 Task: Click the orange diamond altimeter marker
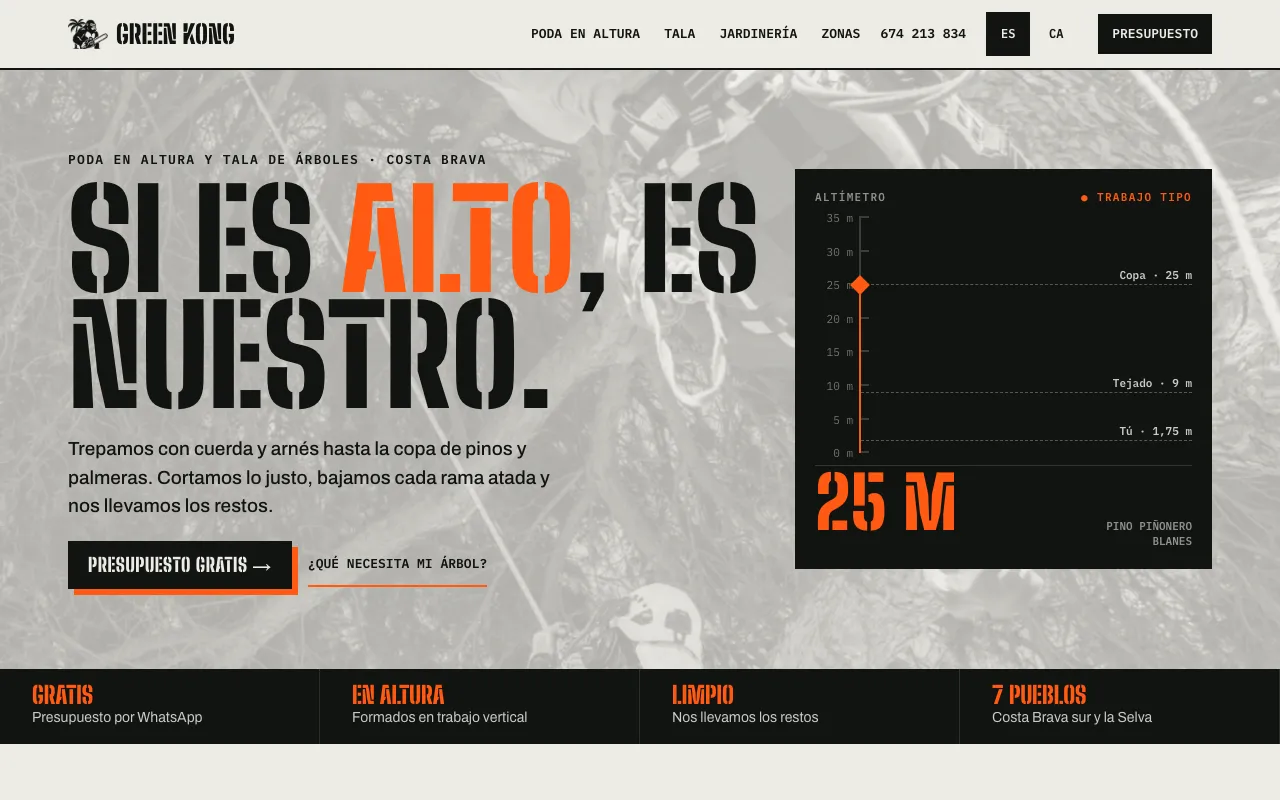point(859,285)
